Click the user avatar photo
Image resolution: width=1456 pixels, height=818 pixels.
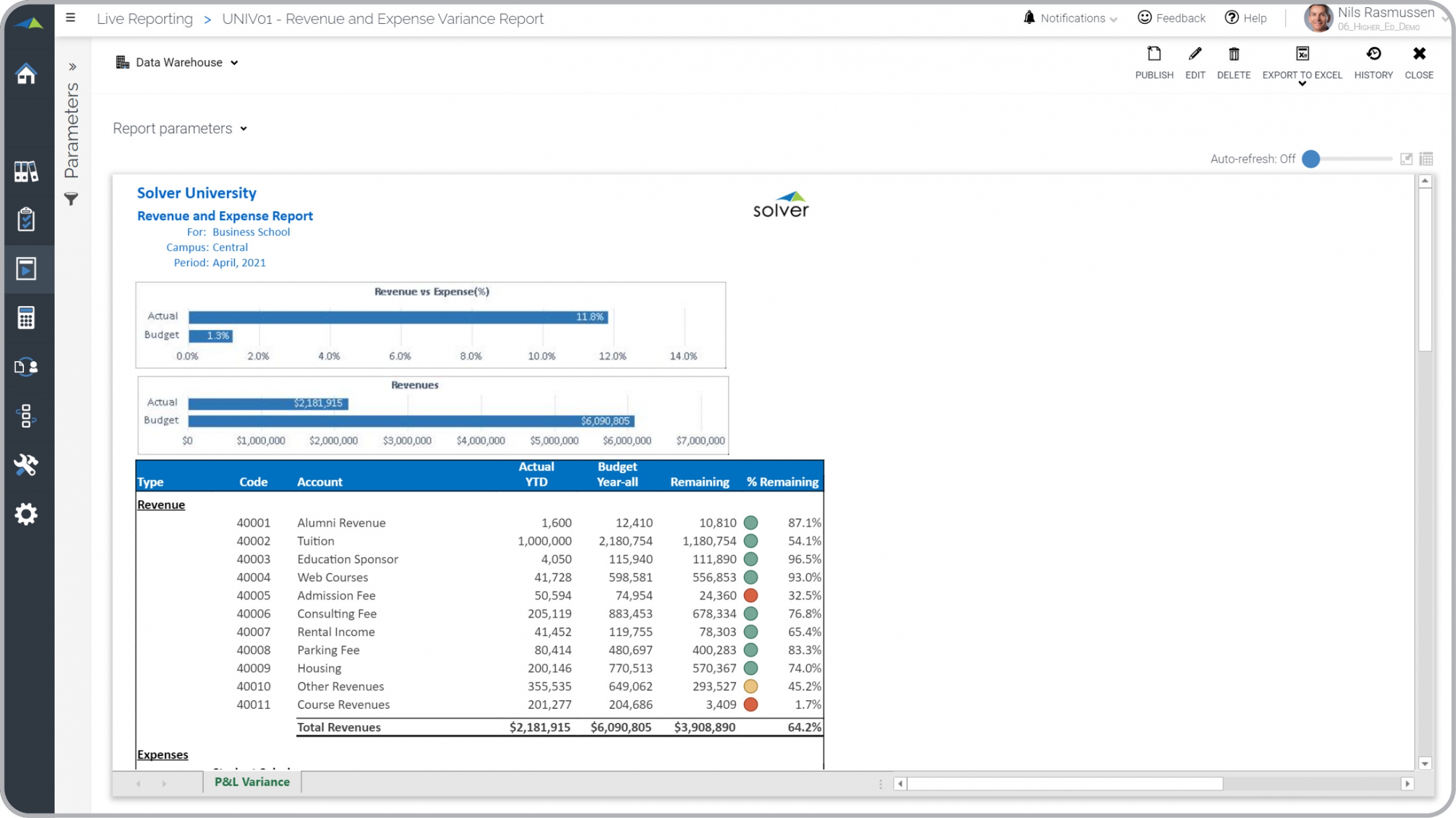tap(1318, 18)
